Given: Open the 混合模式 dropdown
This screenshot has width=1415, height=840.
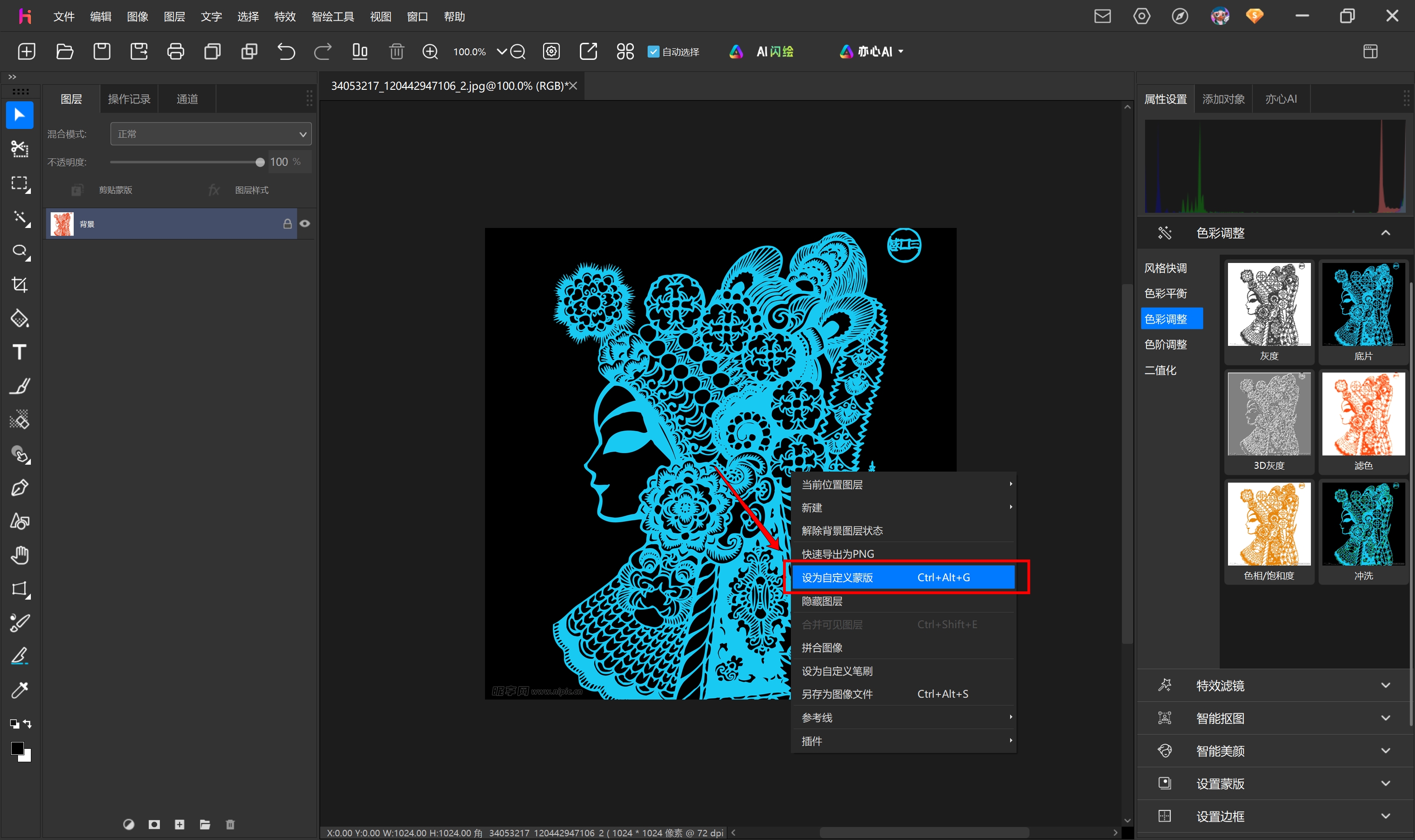Looking at the screenshot, I should (x=210, y=134).
